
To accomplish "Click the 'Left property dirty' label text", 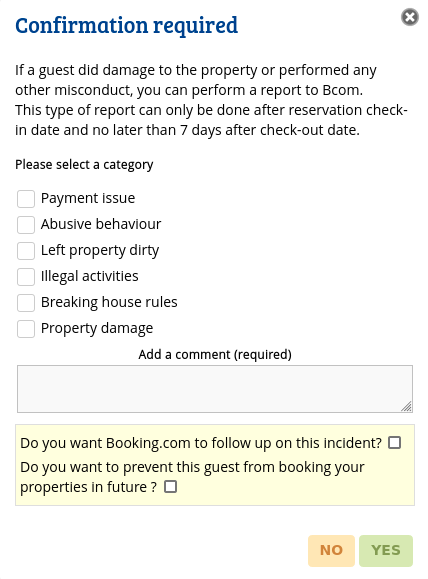I will pos(100,251).
